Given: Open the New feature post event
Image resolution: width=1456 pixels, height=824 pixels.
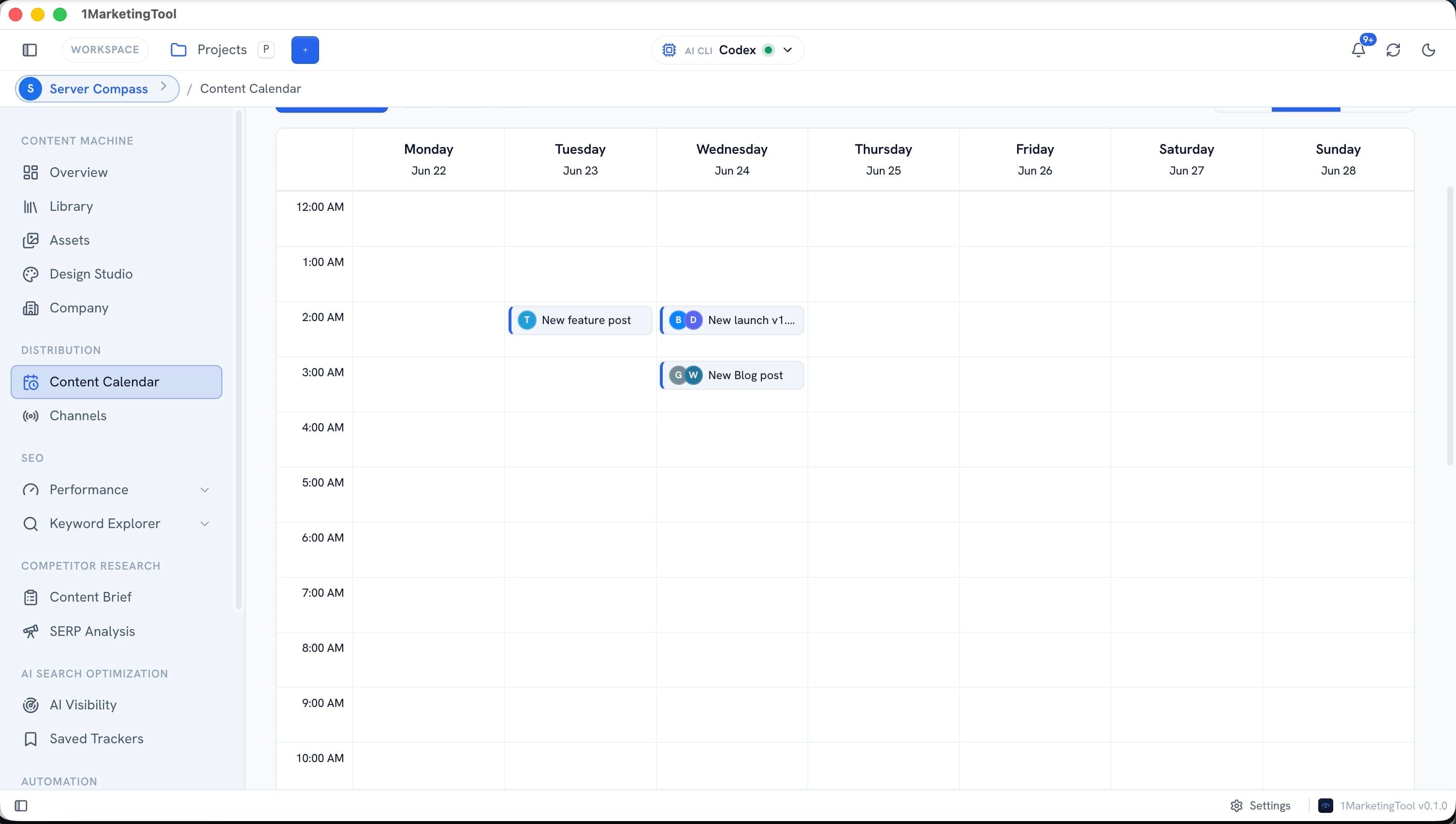Looking at the screenshot, I should pyautogui.click(x=581, y=320).
